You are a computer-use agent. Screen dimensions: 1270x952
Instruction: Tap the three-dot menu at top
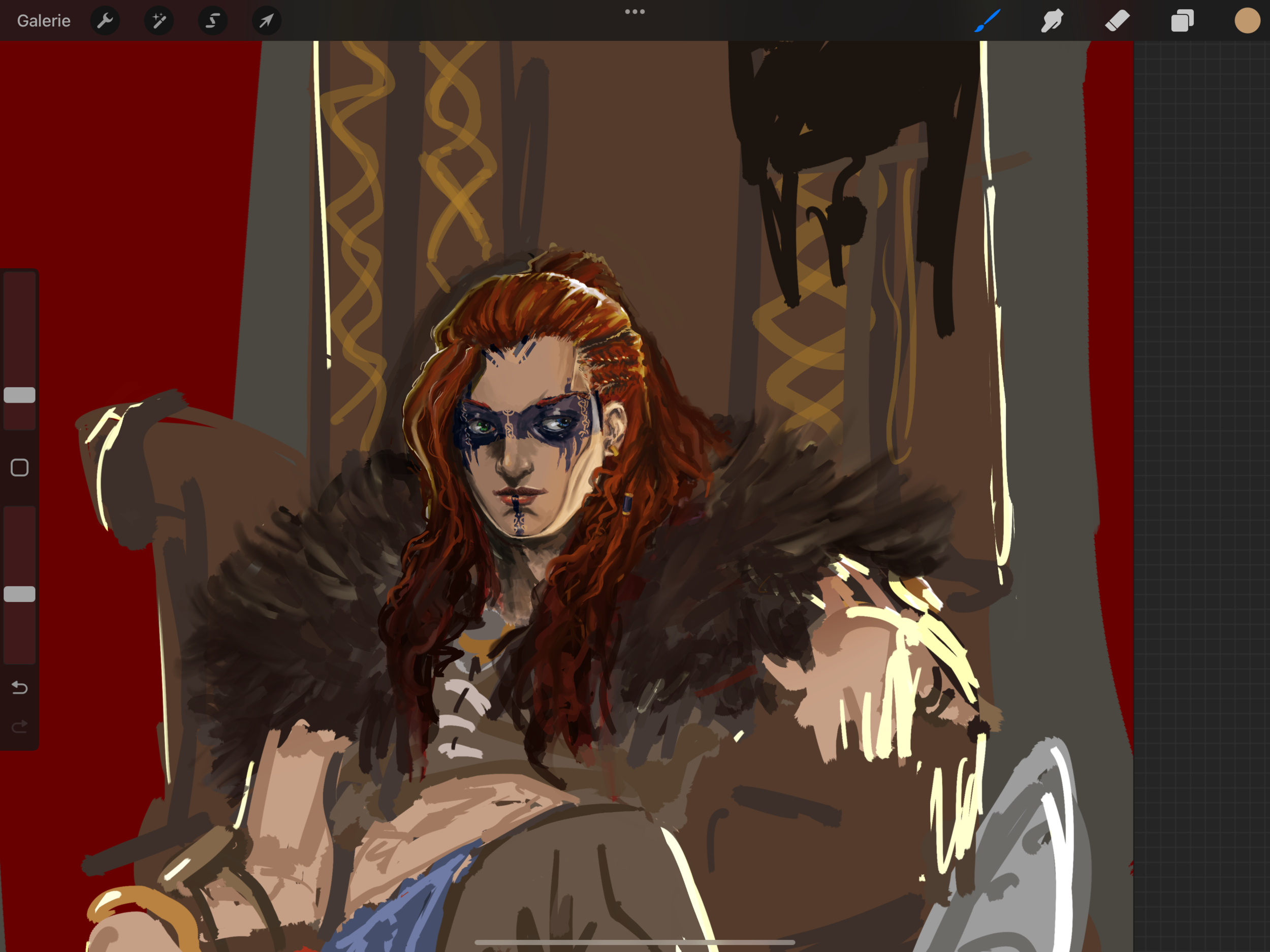pyautogui.click(x=634, y=12)
